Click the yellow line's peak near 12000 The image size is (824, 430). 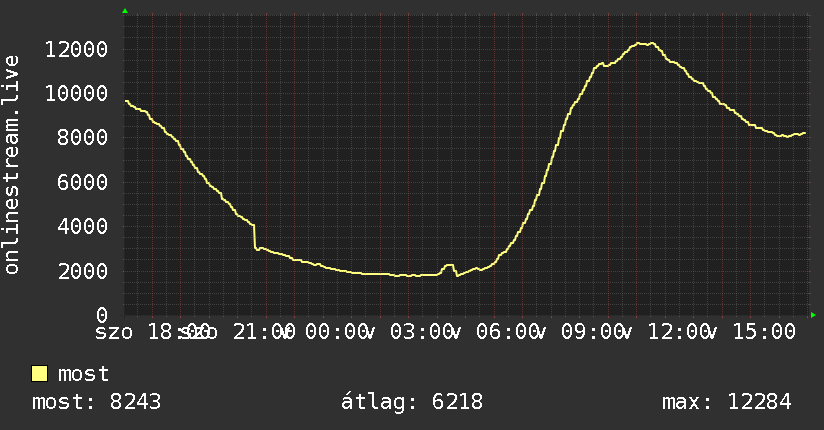pyautogui.click(x=645, y=44)
